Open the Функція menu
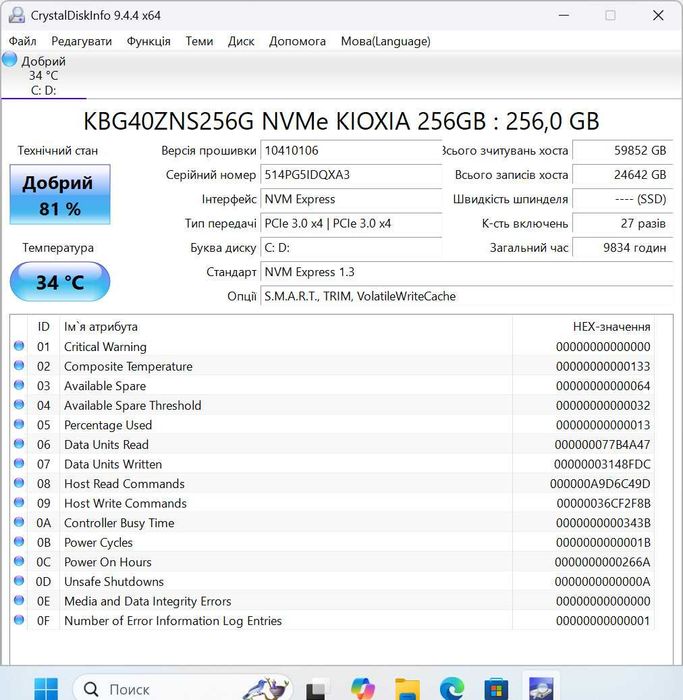The image size is (683, 700). (148, 41)
